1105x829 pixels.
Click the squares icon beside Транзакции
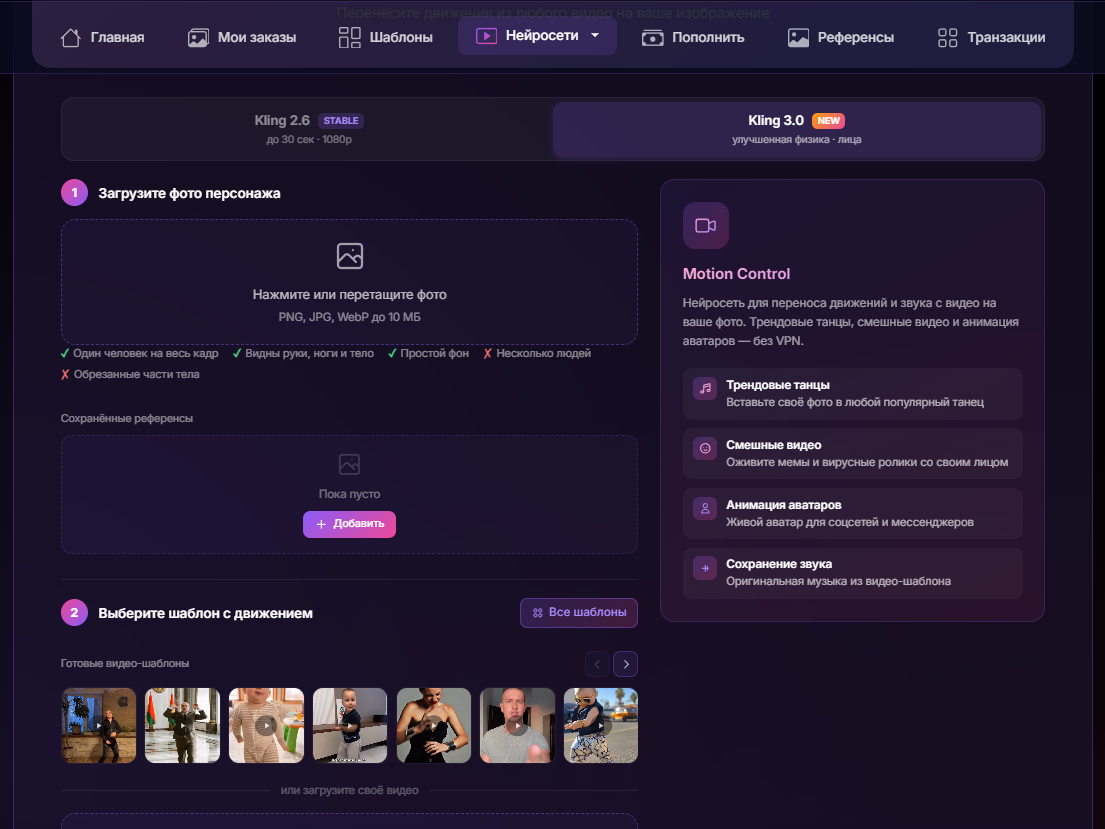(x=948, y=38)
